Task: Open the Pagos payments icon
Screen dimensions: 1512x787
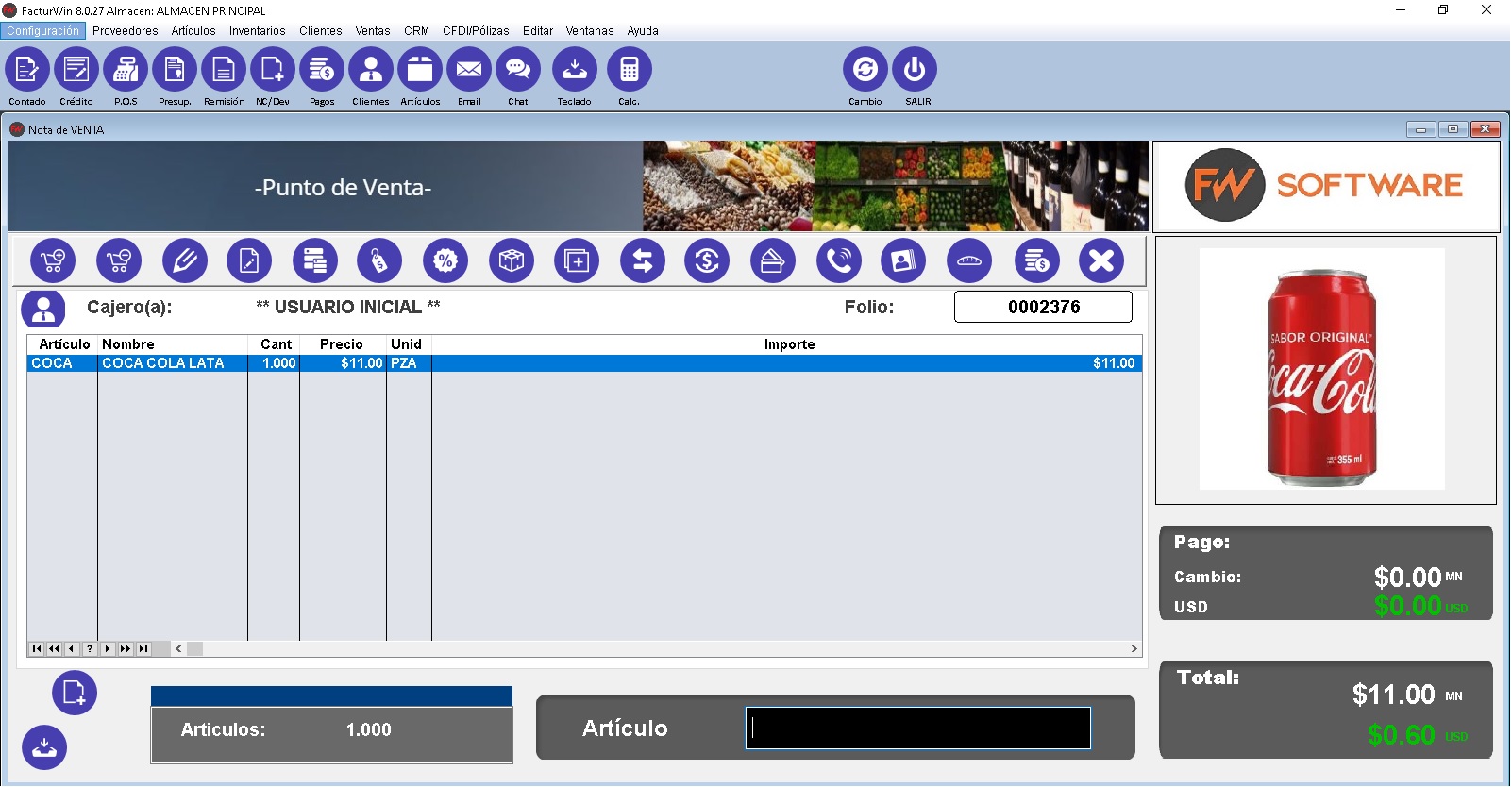Action: click(x=322, y=70)
